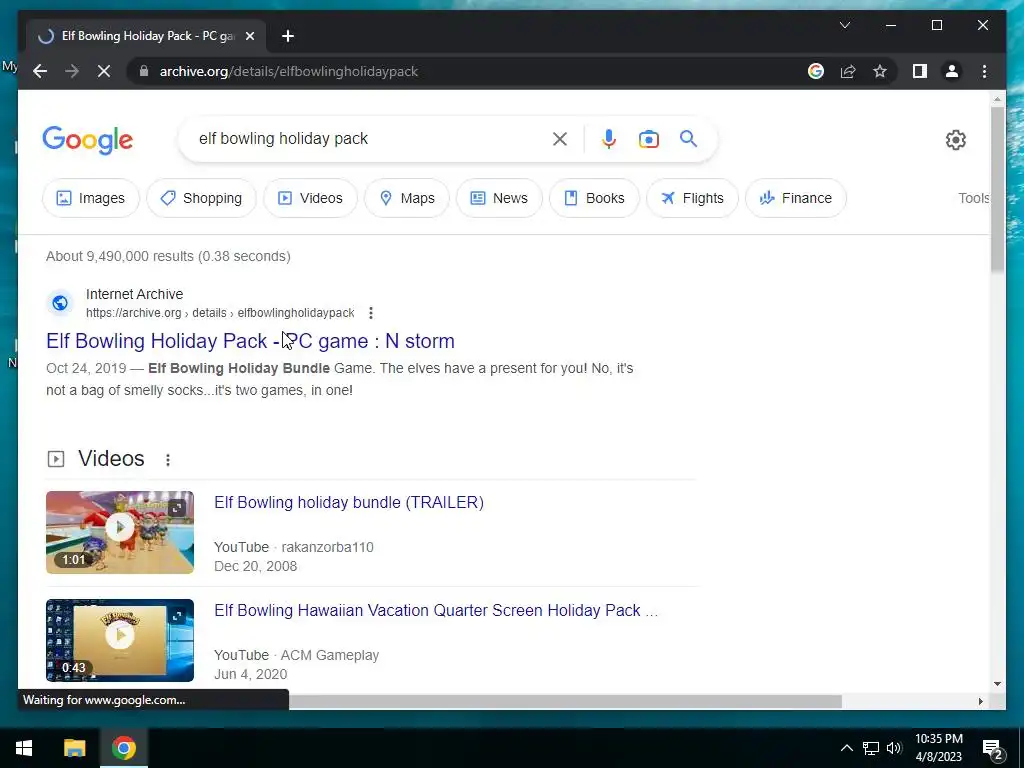Open a new browser tab
The width and height of the screenshot is (1024, 768).
click(288, 36)
